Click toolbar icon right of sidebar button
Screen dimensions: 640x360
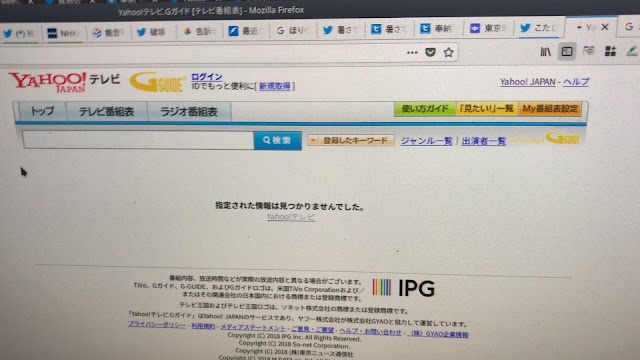(589, 51)
